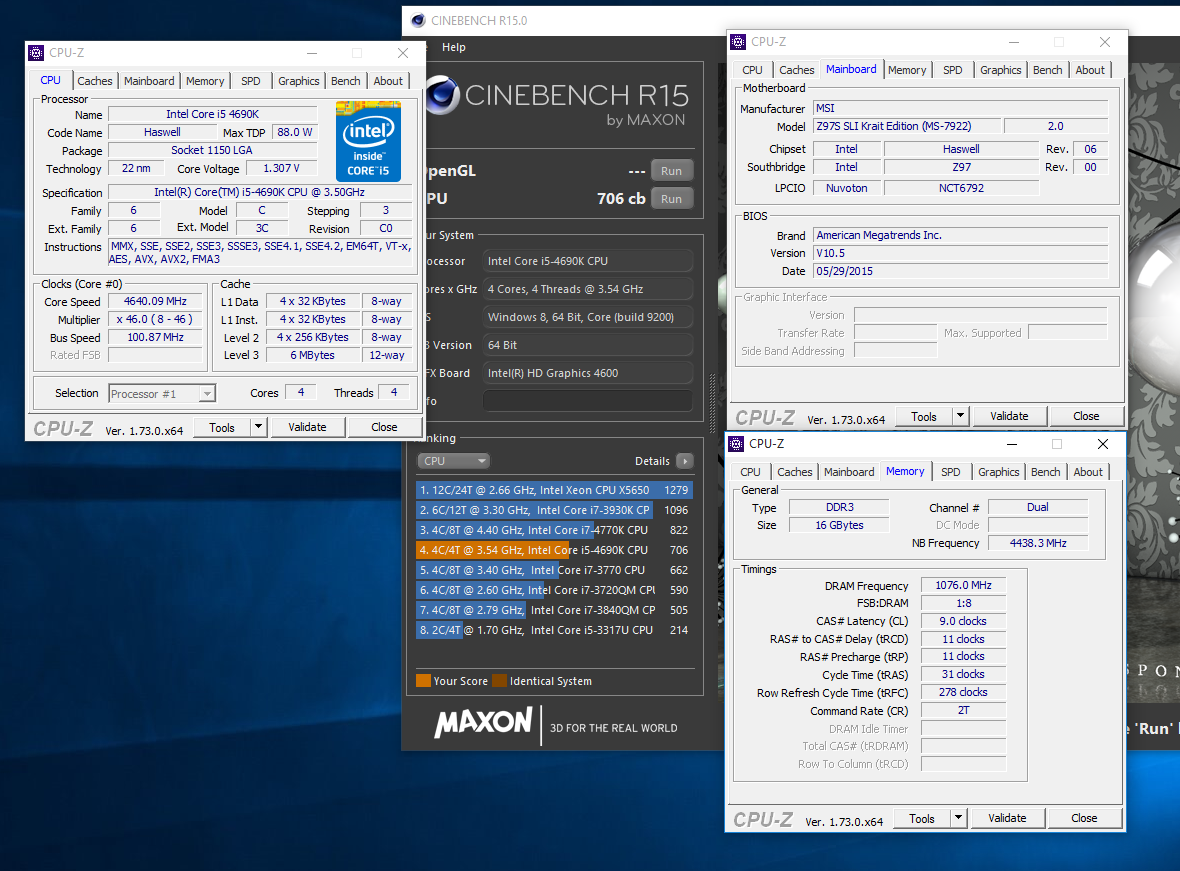The height and width of the screenshot is (871, 1180).
Task: Run the CPU benchmark in Cinebench
Action: pyautogui.click(x=671, y=199)
